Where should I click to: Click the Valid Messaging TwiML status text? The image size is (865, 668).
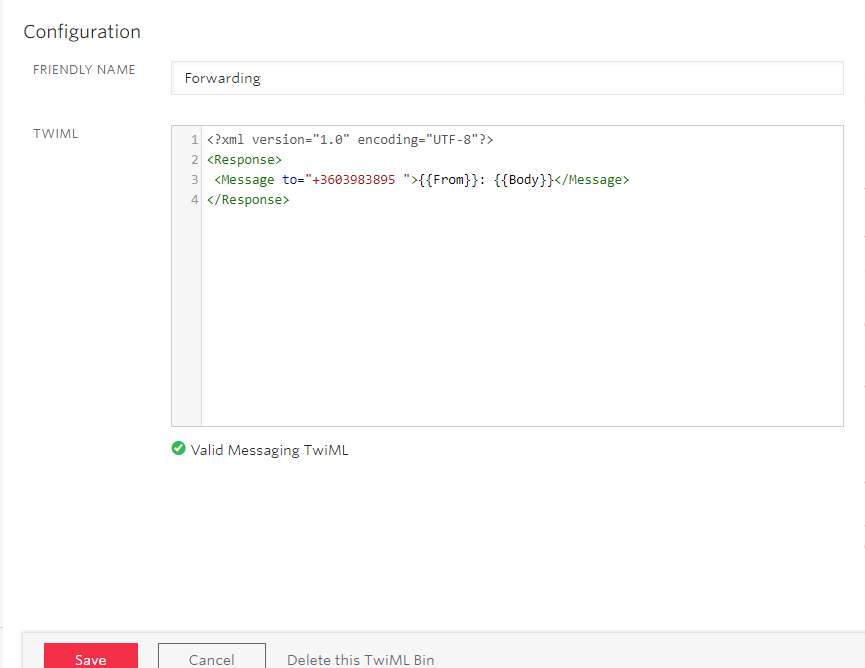pyautogui.click(x=270, y=450)
